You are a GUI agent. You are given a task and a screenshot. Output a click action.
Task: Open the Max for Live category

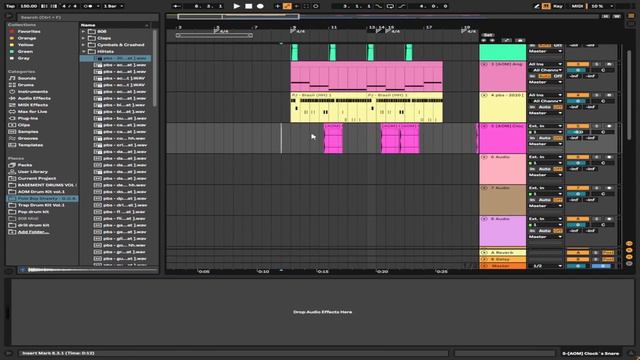(x=32, y=111)
